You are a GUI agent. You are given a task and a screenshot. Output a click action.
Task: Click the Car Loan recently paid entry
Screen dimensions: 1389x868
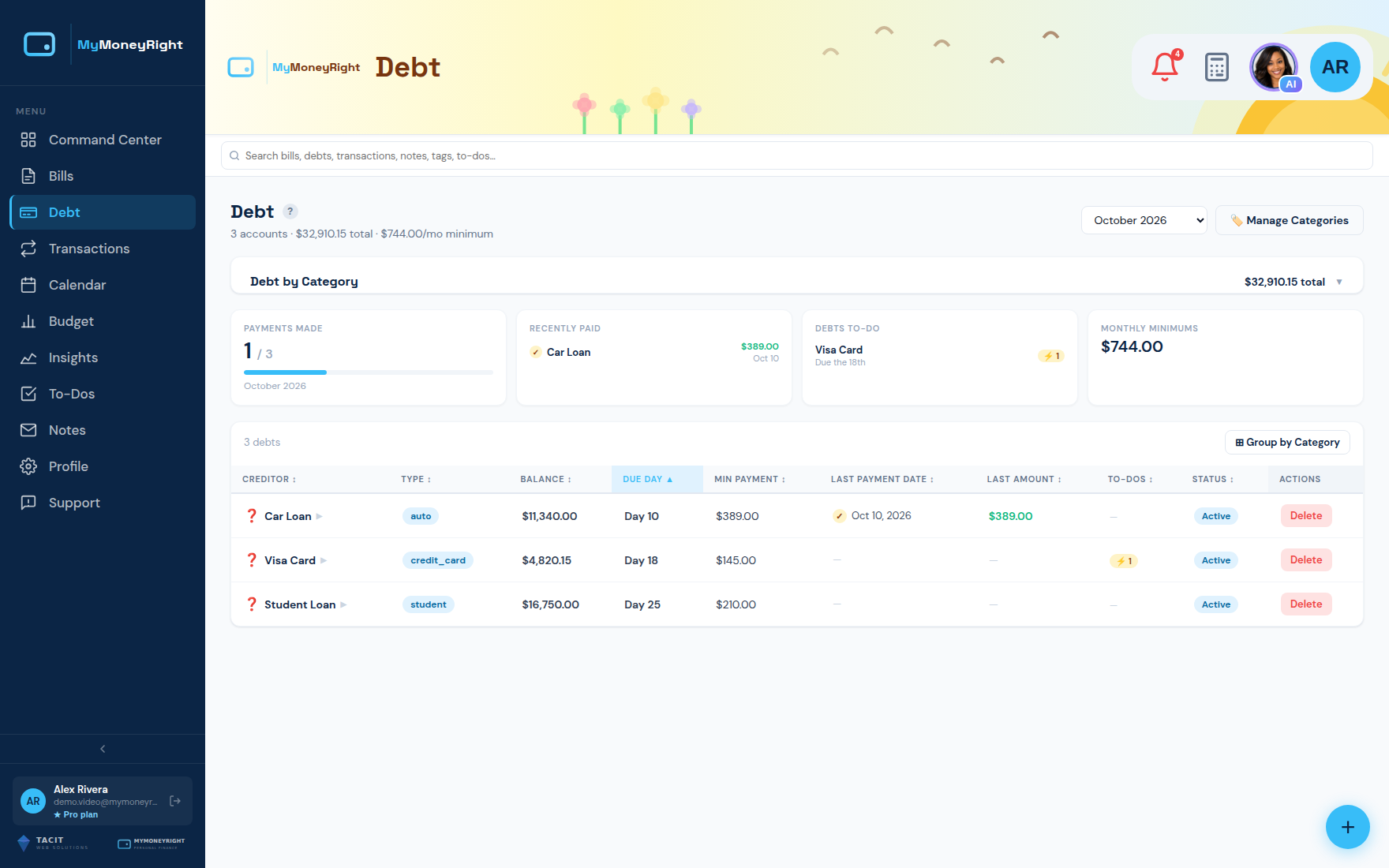click(x=654, y=352)
